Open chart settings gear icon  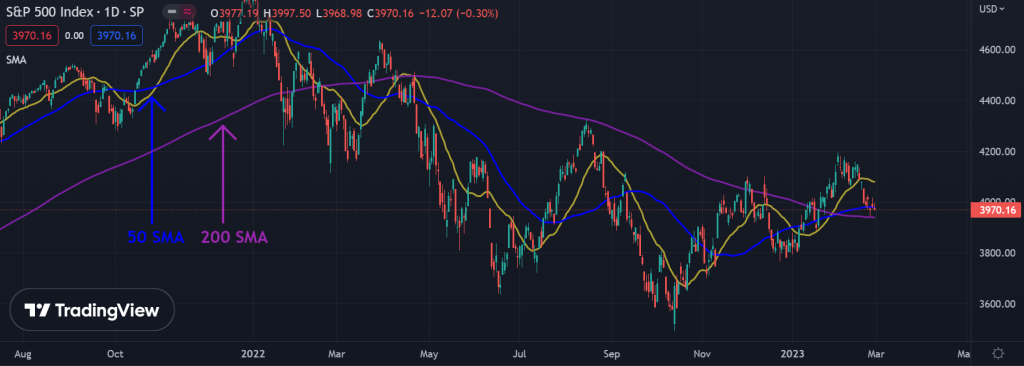point(997,354)
